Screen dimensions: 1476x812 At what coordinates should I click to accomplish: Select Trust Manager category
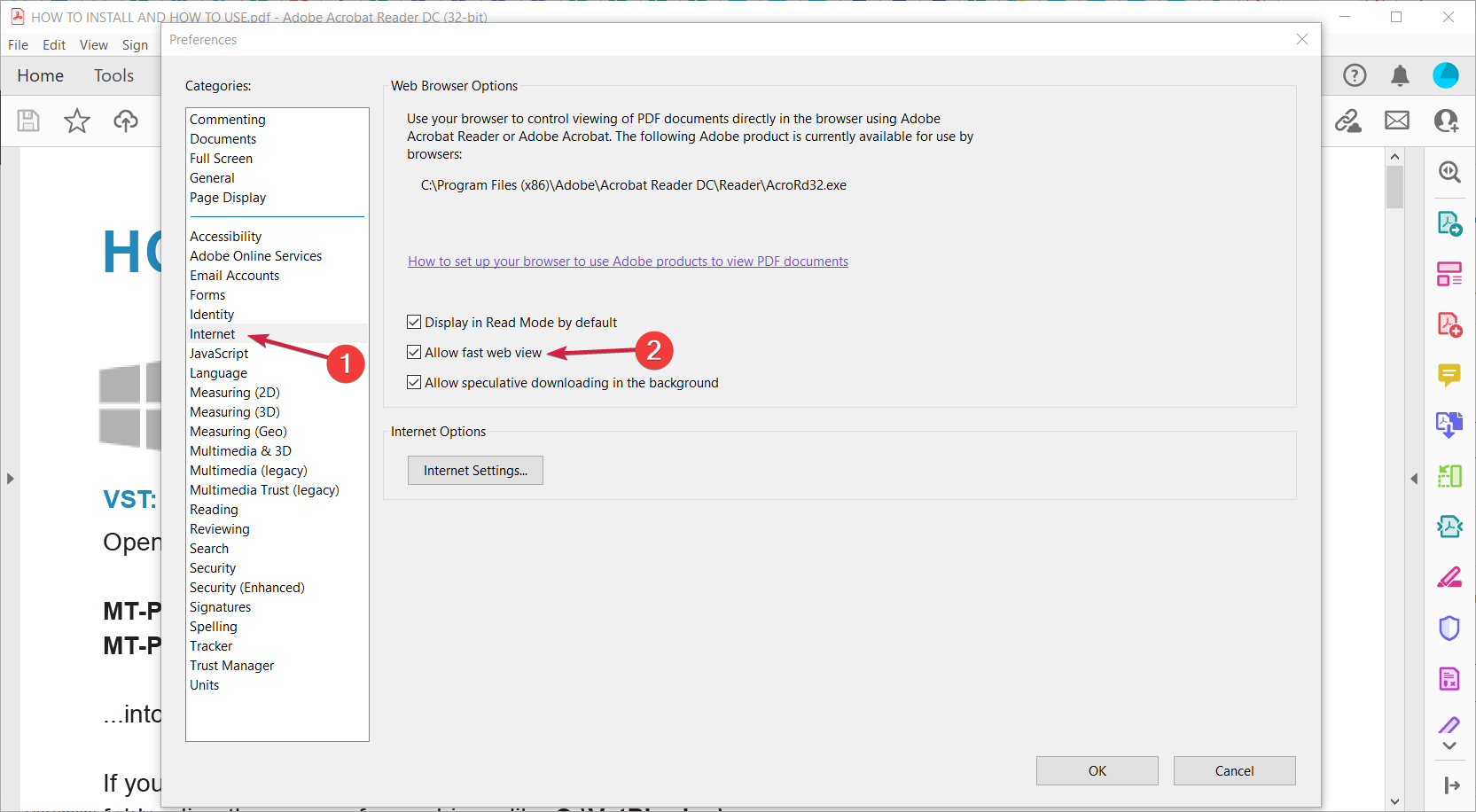231,666
